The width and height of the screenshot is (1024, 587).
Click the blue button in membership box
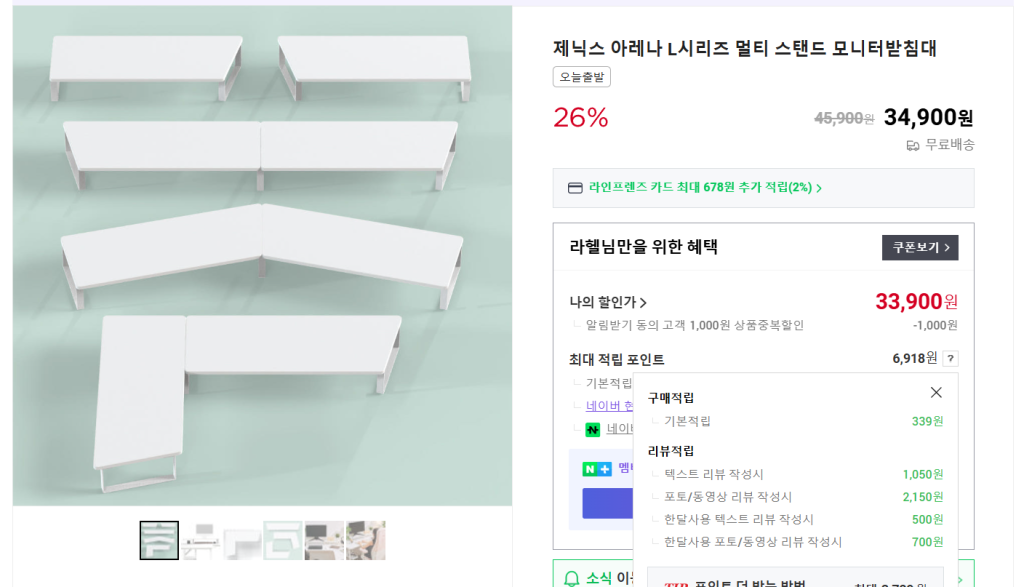coord(607,503)
